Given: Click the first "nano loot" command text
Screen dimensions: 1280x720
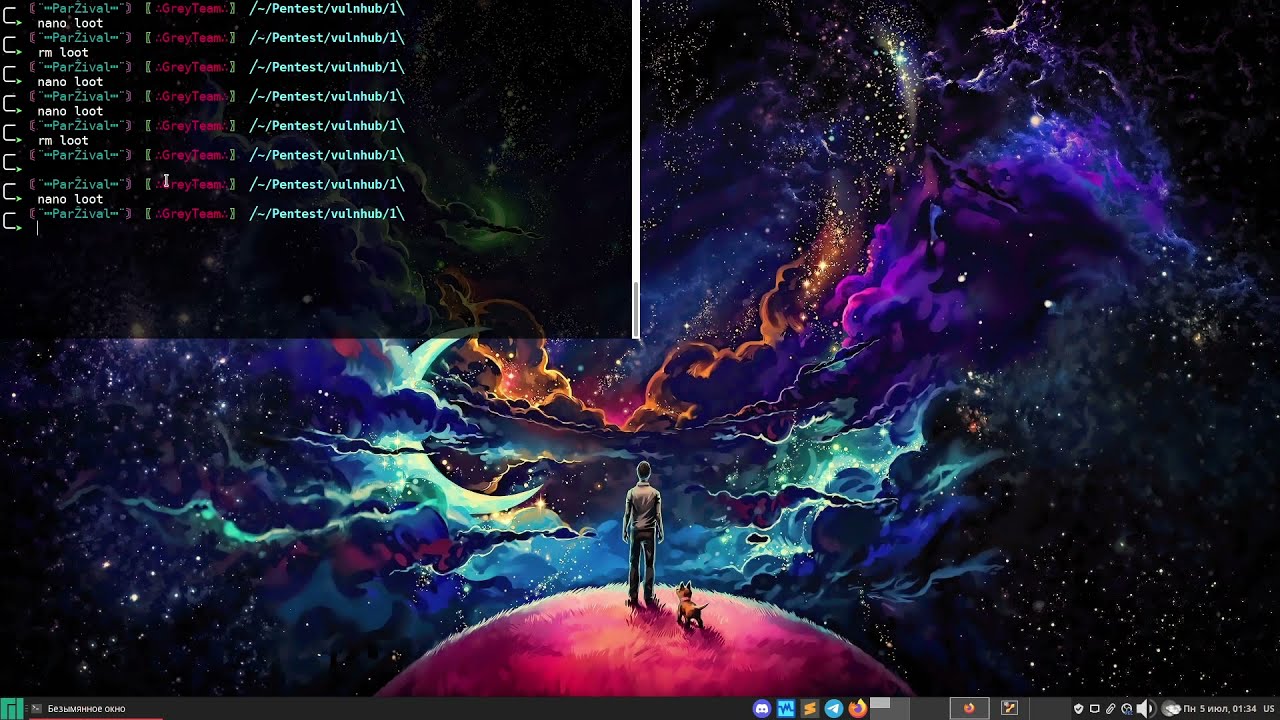Looking at the screenshot, I should (x=70, y=23).
